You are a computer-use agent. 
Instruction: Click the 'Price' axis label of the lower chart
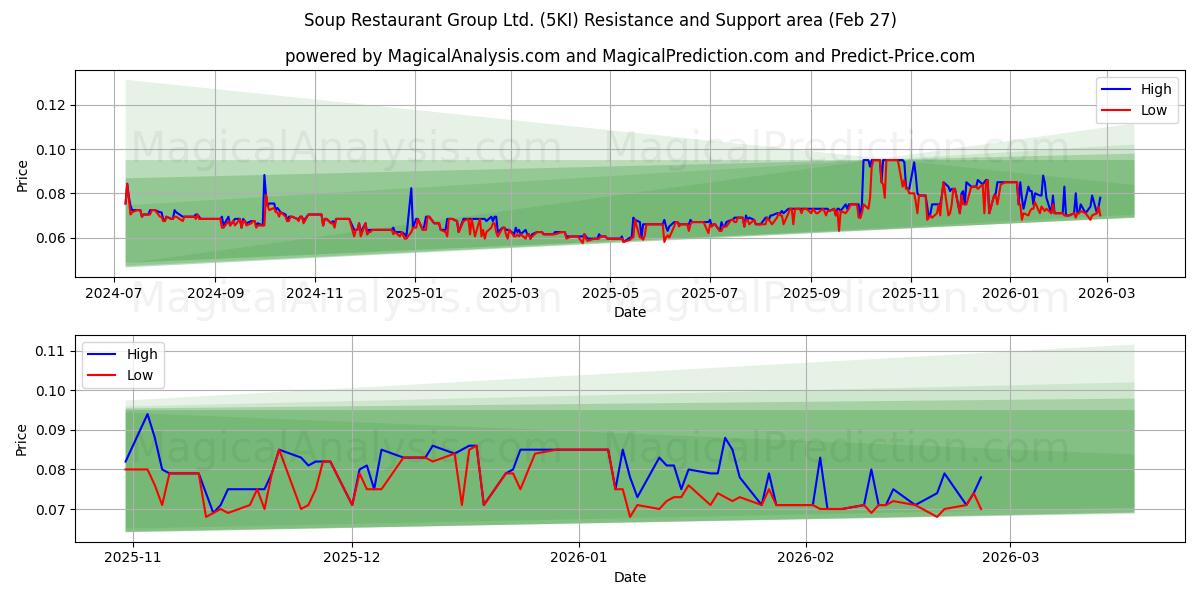[x=23, y=439]
